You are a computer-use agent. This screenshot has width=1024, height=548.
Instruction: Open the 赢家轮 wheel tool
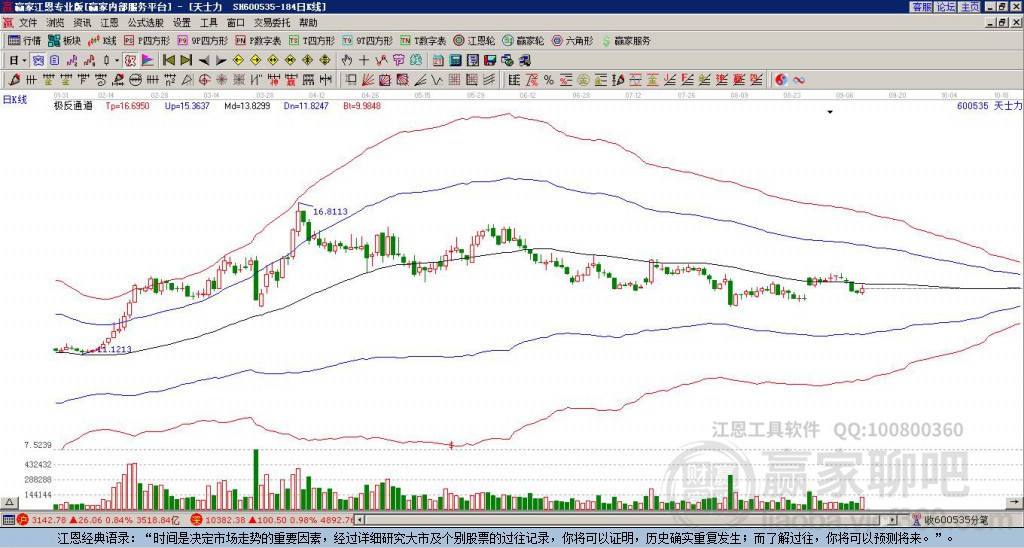coord(523,40)
